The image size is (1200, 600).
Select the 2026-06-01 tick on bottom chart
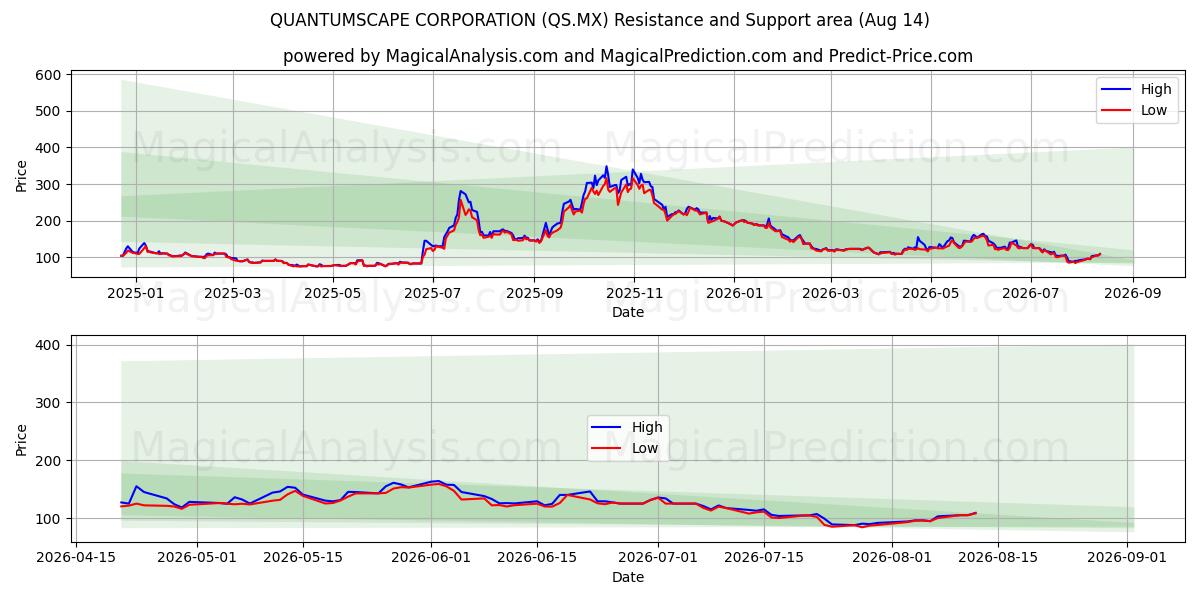pyautogui.click(x=431, y=559)
